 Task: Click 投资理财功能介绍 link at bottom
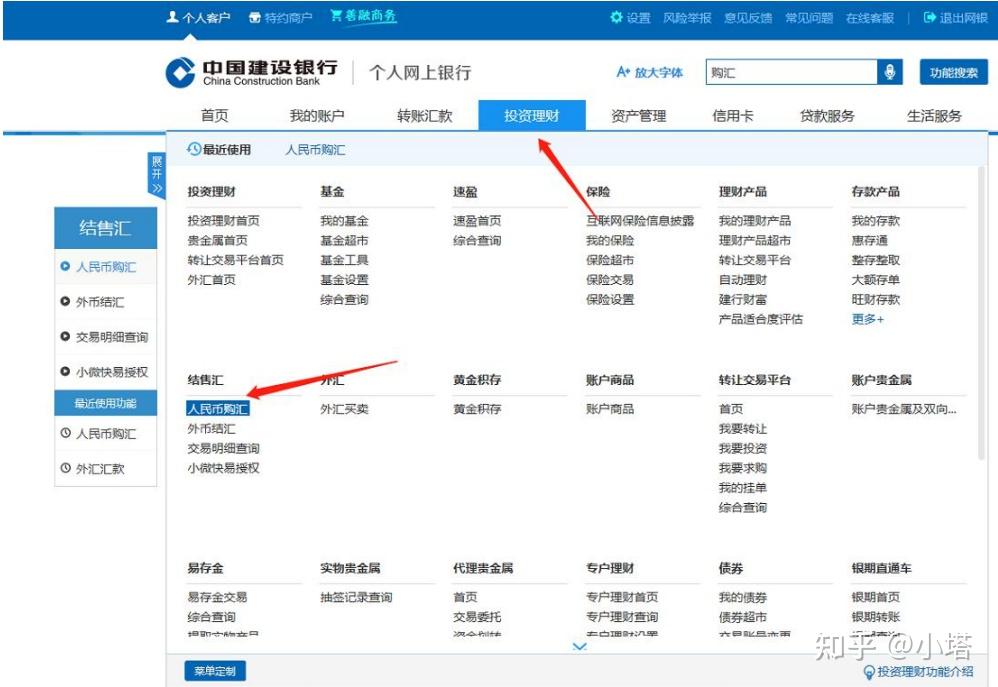point(918,672)
